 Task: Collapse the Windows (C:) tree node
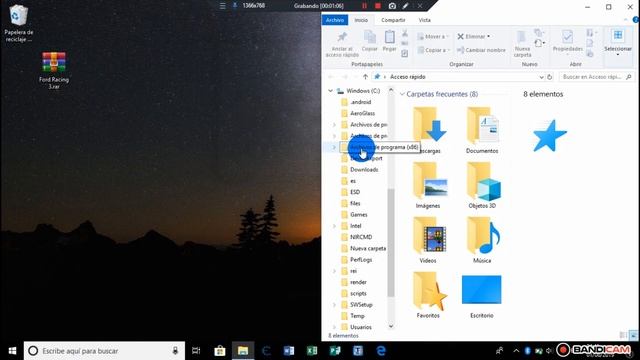(x=331, y=91)
